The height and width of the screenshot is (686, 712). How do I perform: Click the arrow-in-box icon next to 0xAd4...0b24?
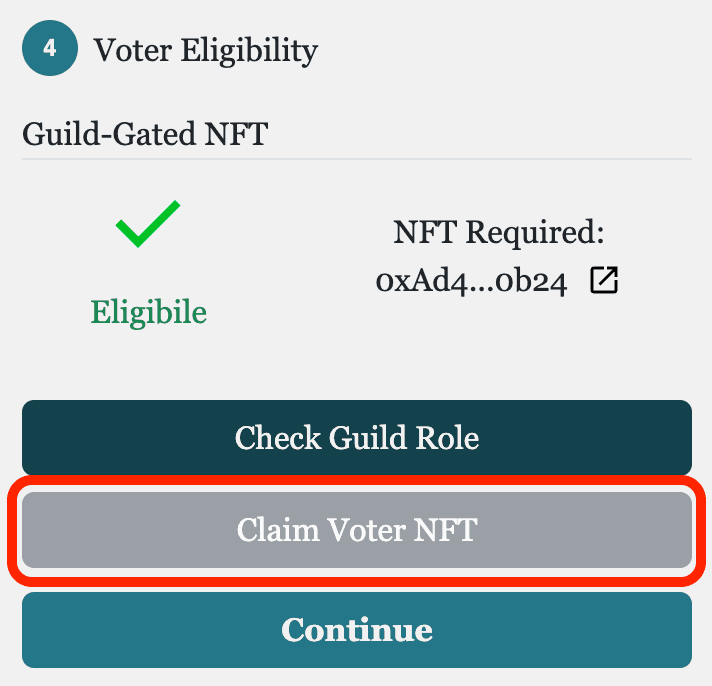(x=604, y=280)
